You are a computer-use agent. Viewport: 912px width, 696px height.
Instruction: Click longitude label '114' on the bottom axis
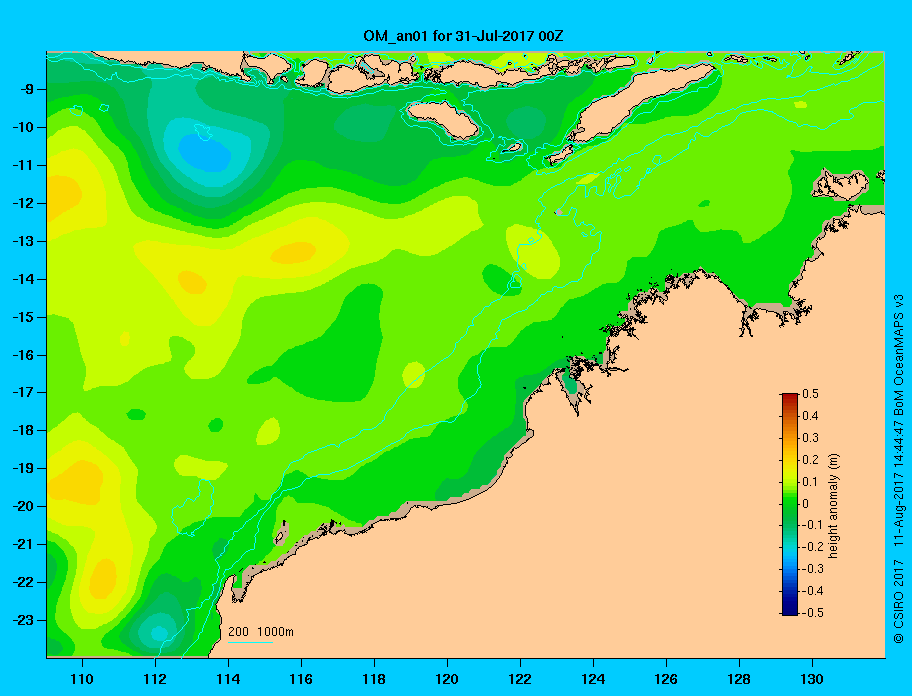(x=228, y=679)
